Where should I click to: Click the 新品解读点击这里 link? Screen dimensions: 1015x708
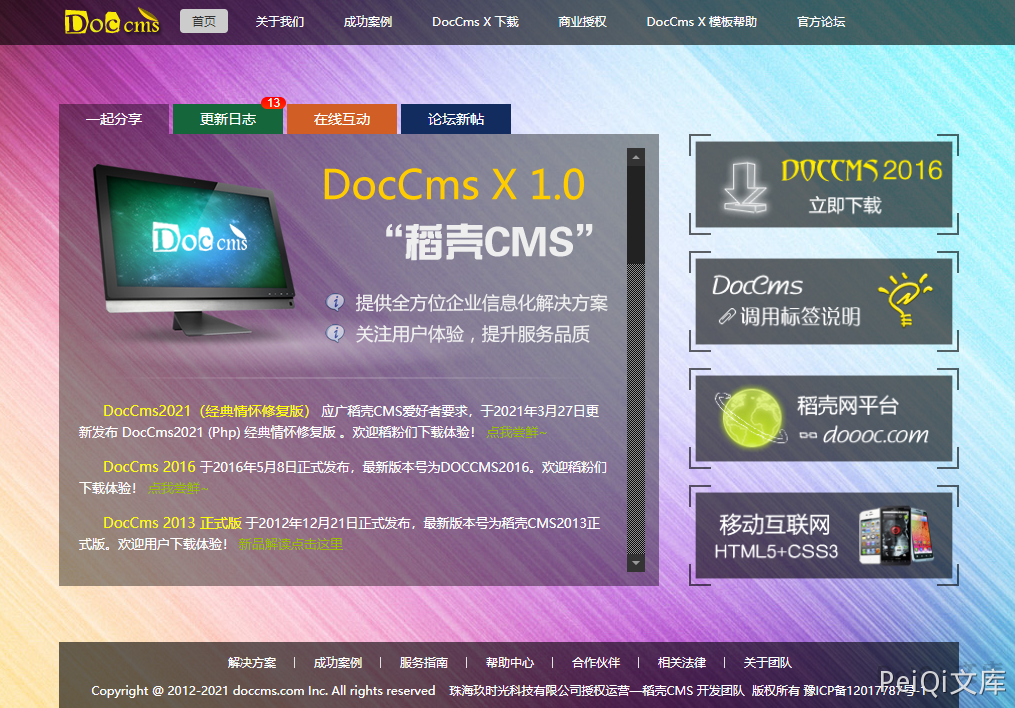(x=290, y=544)
